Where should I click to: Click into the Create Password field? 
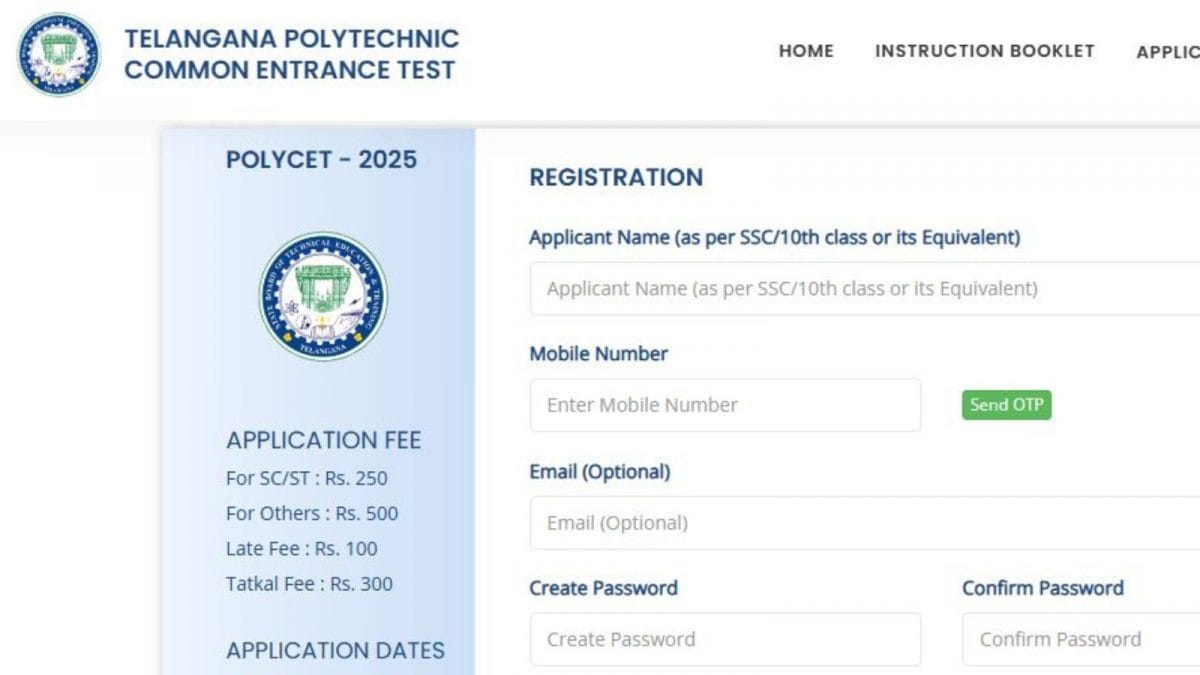[x=725, y=640]
